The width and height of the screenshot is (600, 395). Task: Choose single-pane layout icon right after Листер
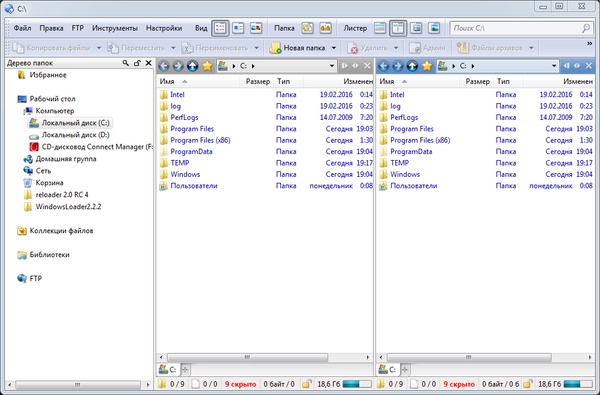380,28
